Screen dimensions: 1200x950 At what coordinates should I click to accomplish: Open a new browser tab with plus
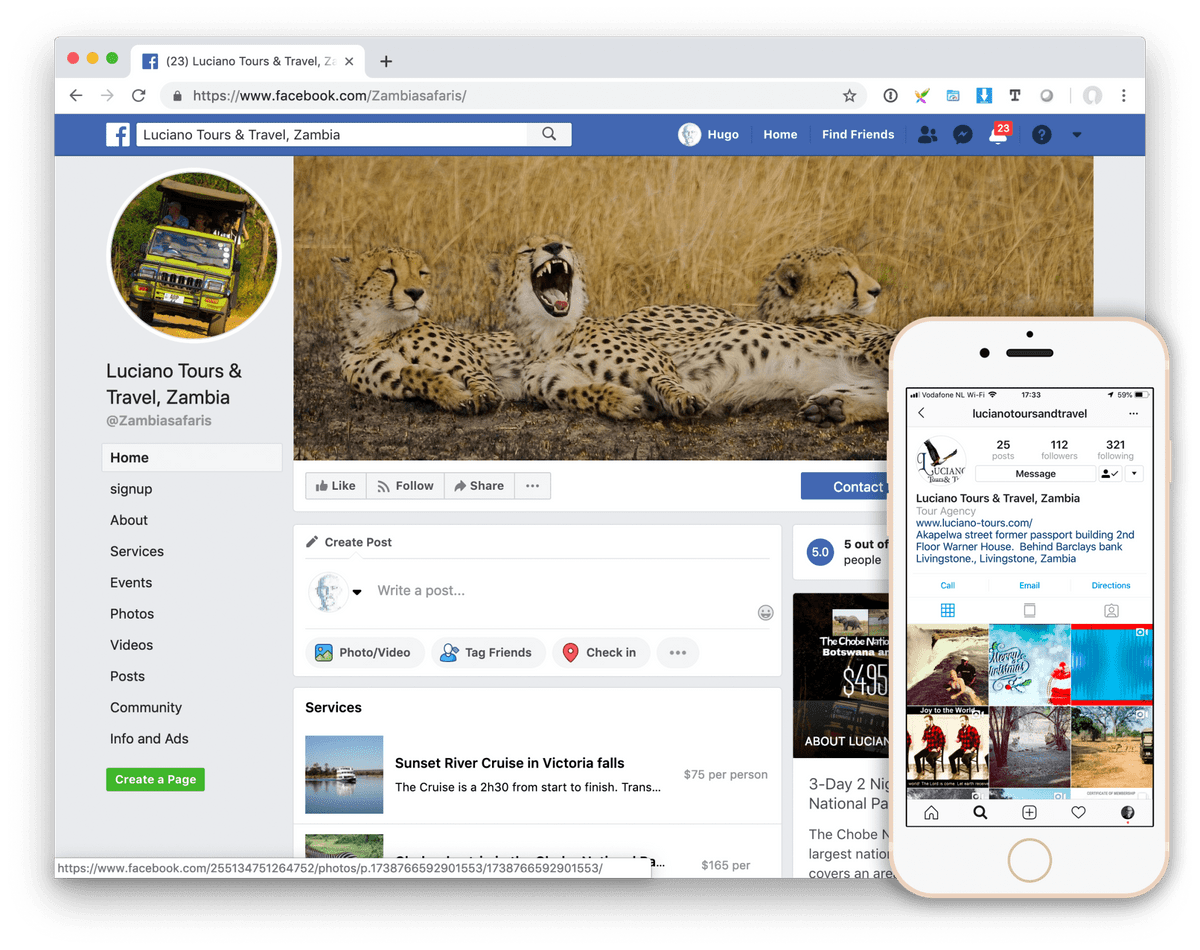pos(386,61)
